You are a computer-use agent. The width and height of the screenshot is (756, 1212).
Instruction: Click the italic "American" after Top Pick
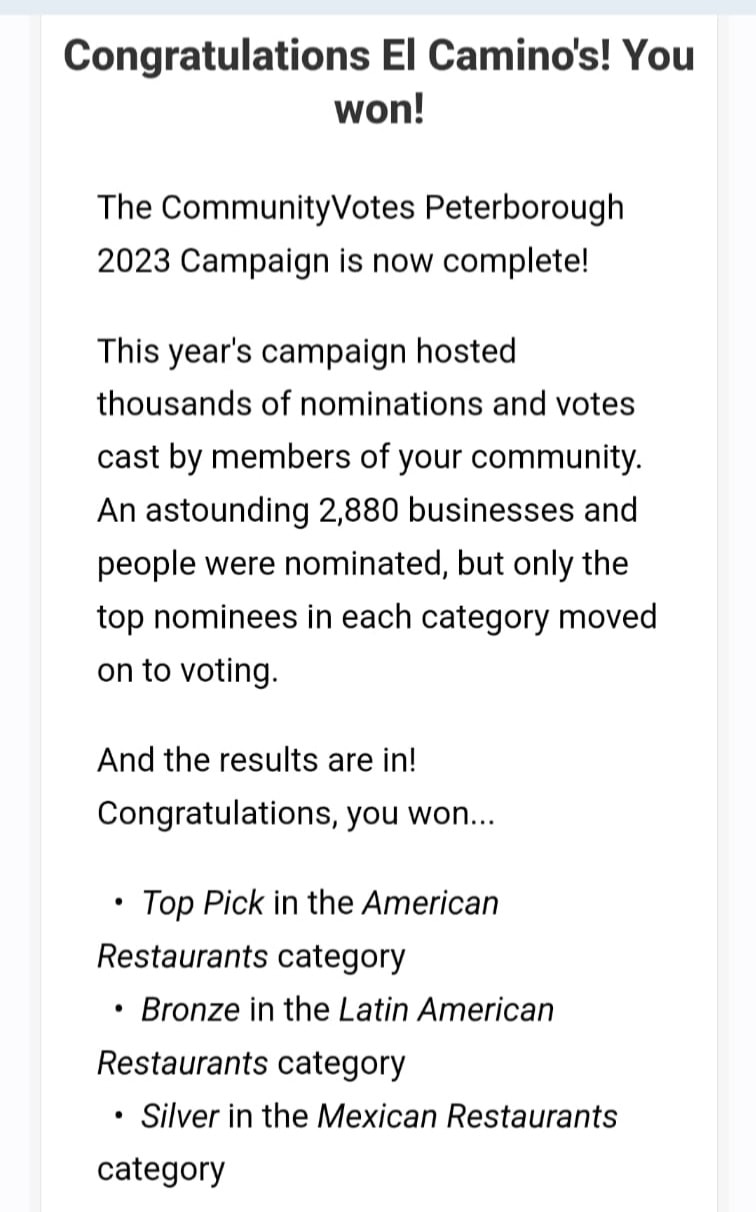pyautogui.click(x=430, y=904)
